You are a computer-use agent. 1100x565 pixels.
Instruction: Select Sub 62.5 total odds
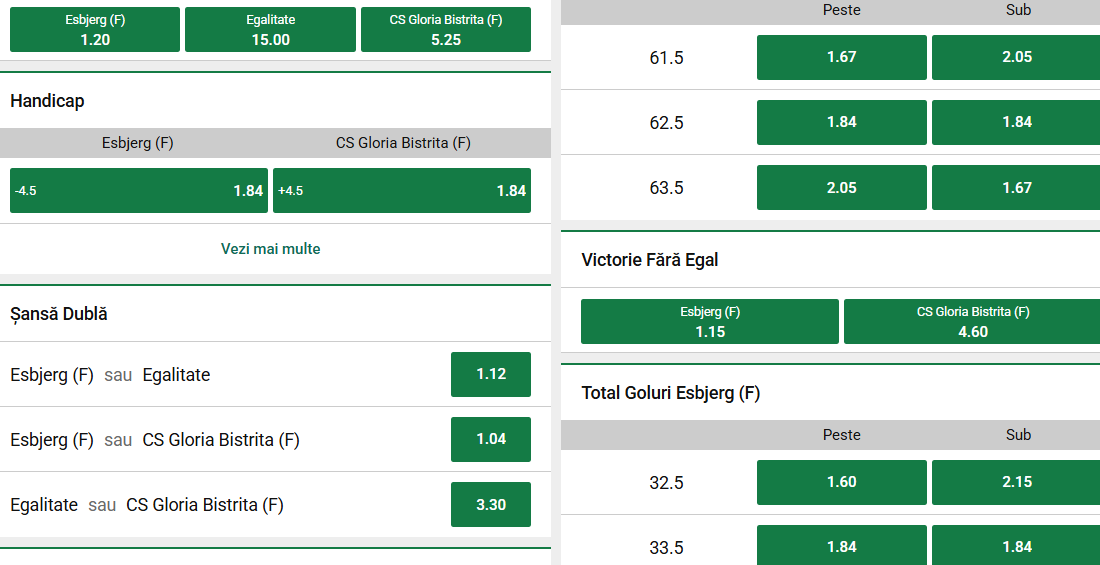coord(1016,122)
